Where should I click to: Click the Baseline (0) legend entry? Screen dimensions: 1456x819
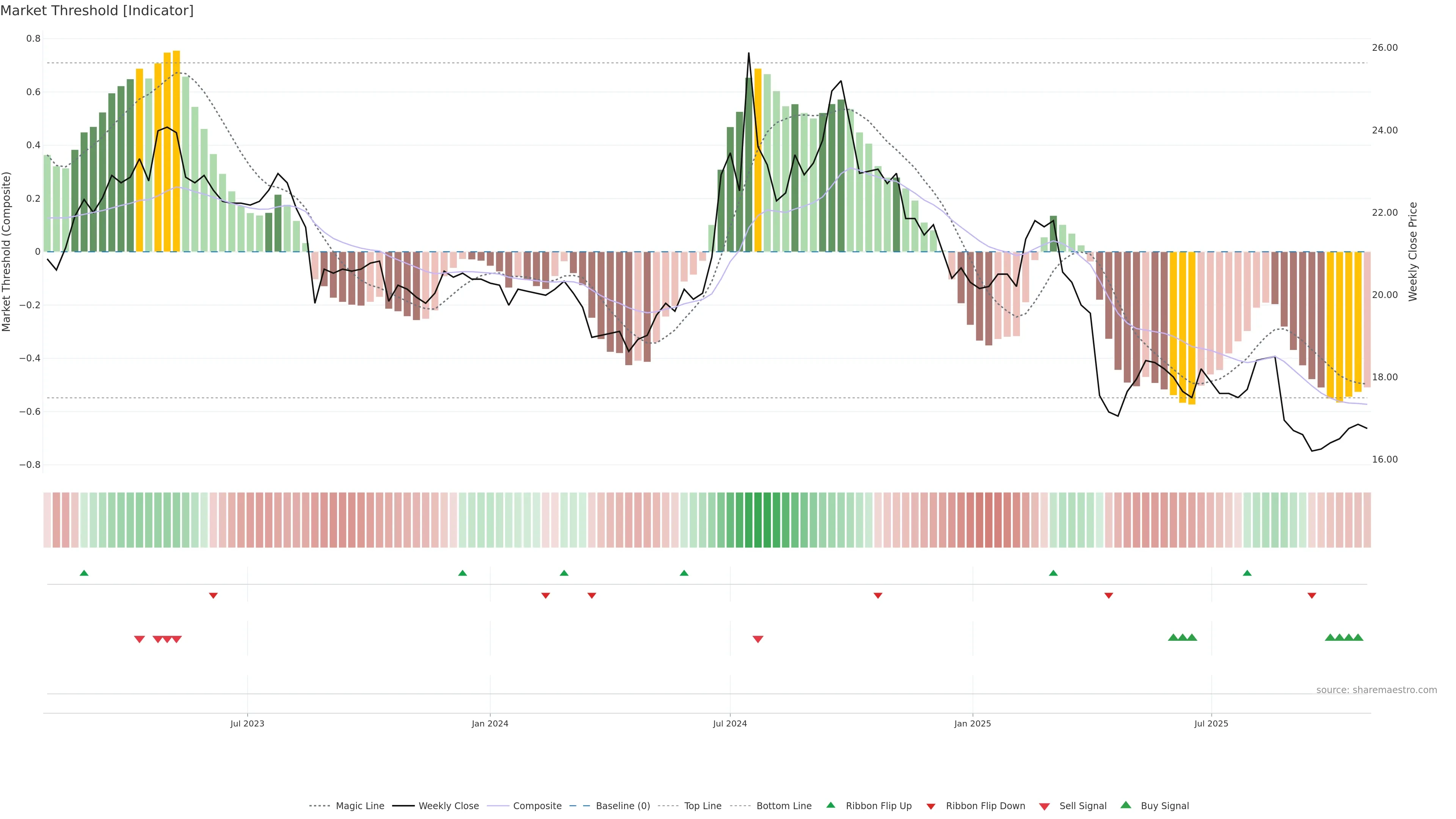(622, 806)
